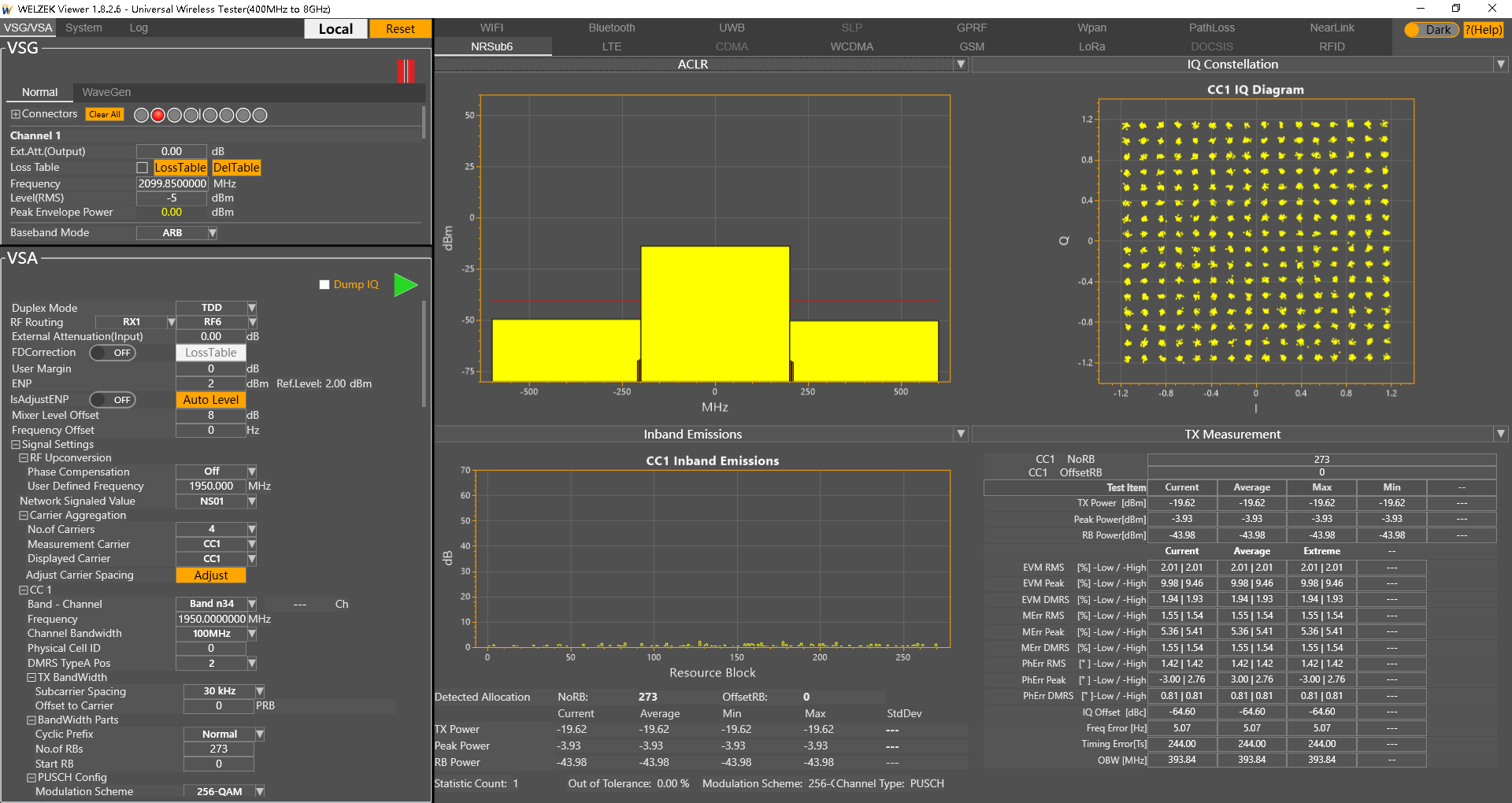
Task: Open the No.of Carriers dropdown
Action: tap(252, 529)
